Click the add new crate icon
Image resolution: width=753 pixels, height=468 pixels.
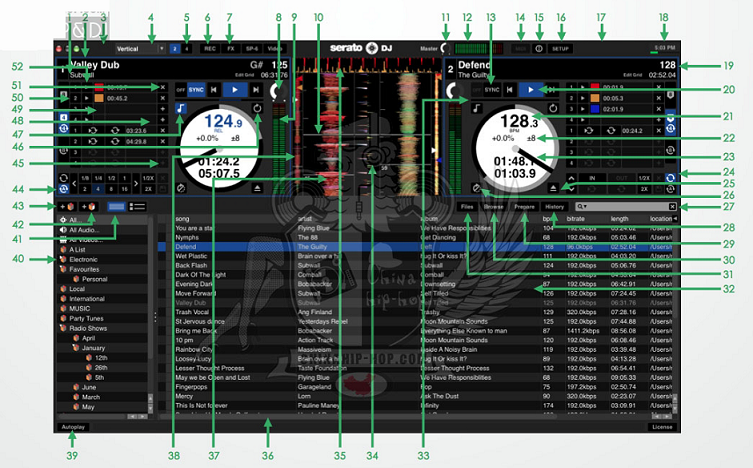pos(67,205)
